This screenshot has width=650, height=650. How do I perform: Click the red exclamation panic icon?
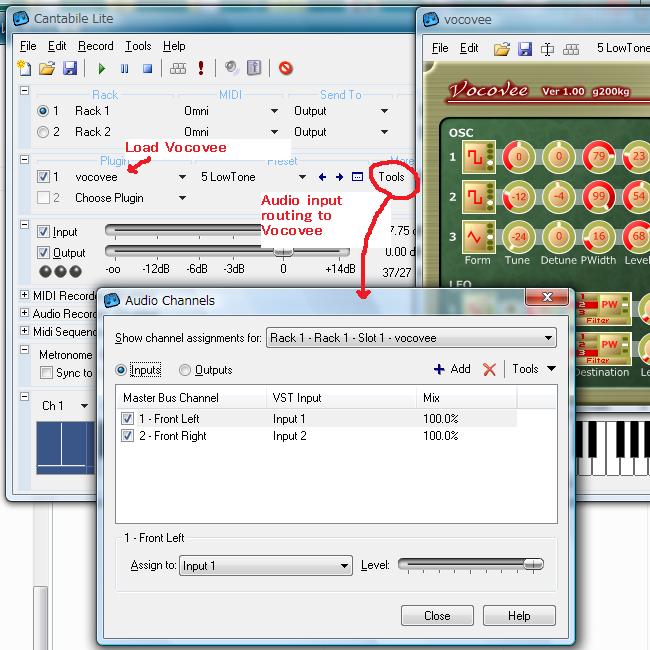(201, 68)
